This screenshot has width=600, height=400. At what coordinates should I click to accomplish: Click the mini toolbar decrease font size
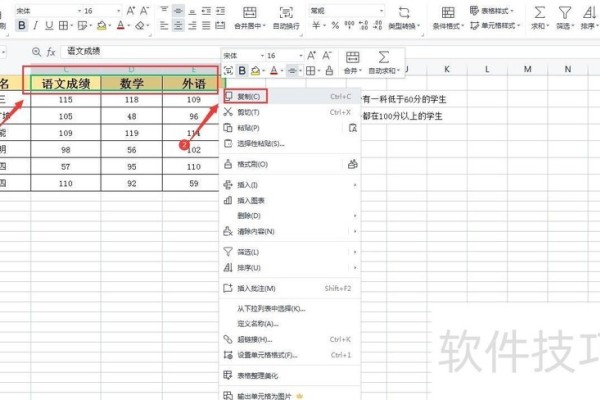(326, 56)
